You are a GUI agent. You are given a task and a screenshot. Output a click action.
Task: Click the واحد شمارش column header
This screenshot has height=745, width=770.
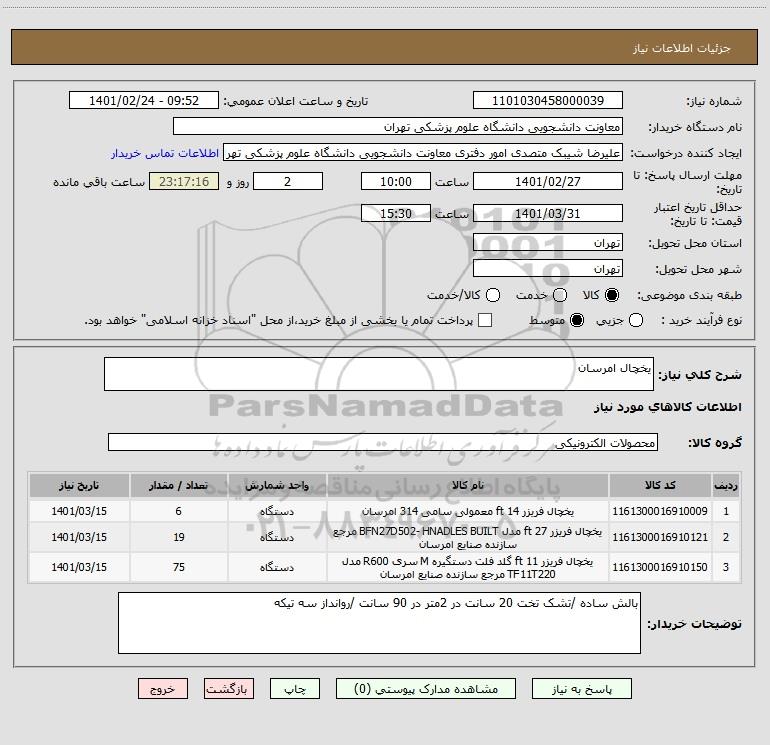click(x=277, y=485)
